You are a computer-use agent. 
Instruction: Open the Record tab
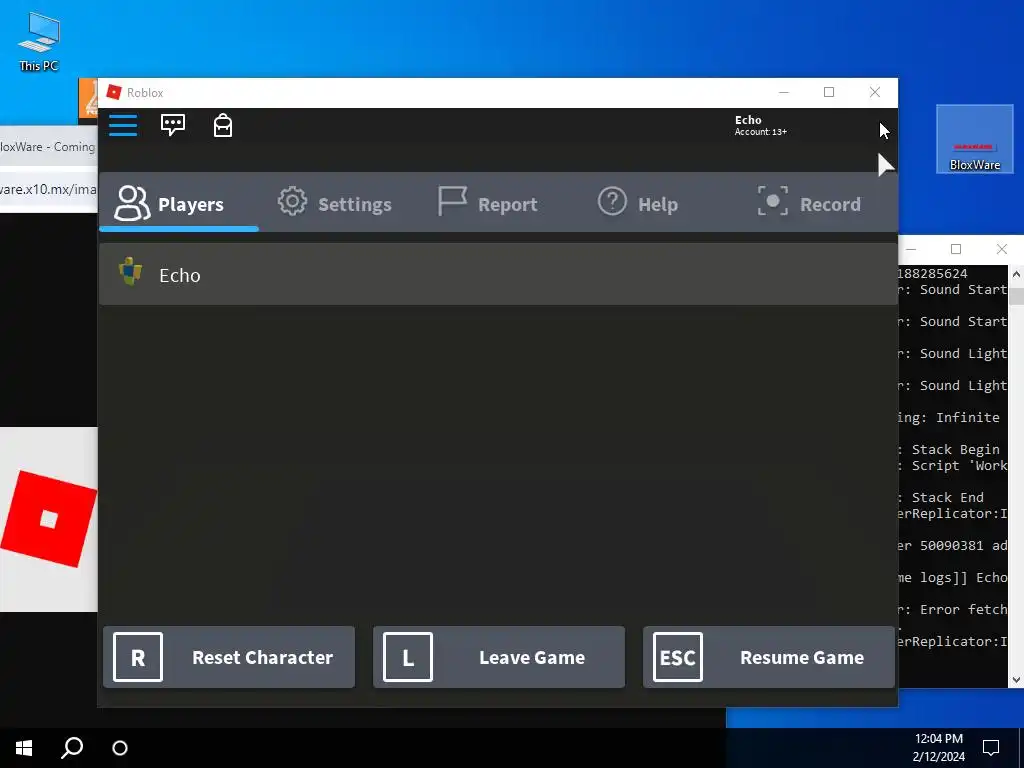point(808,203)
